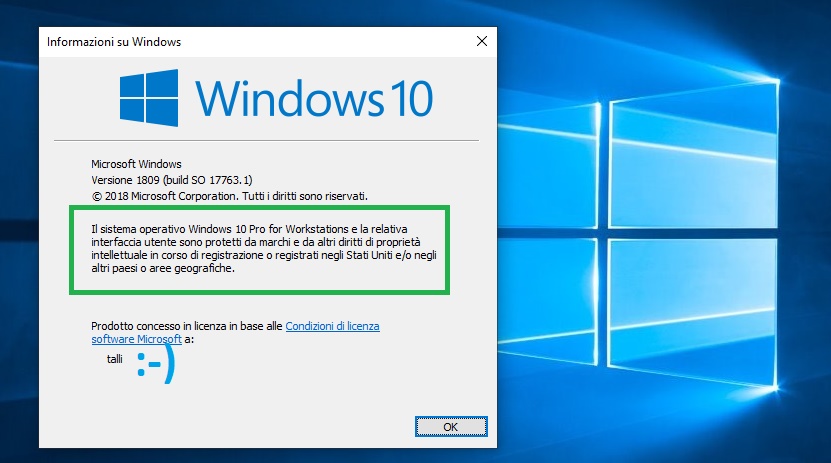Click the 'Versione 1809 (build SO 17763.1)' text
831x463 pixels.
click(172, 180)
